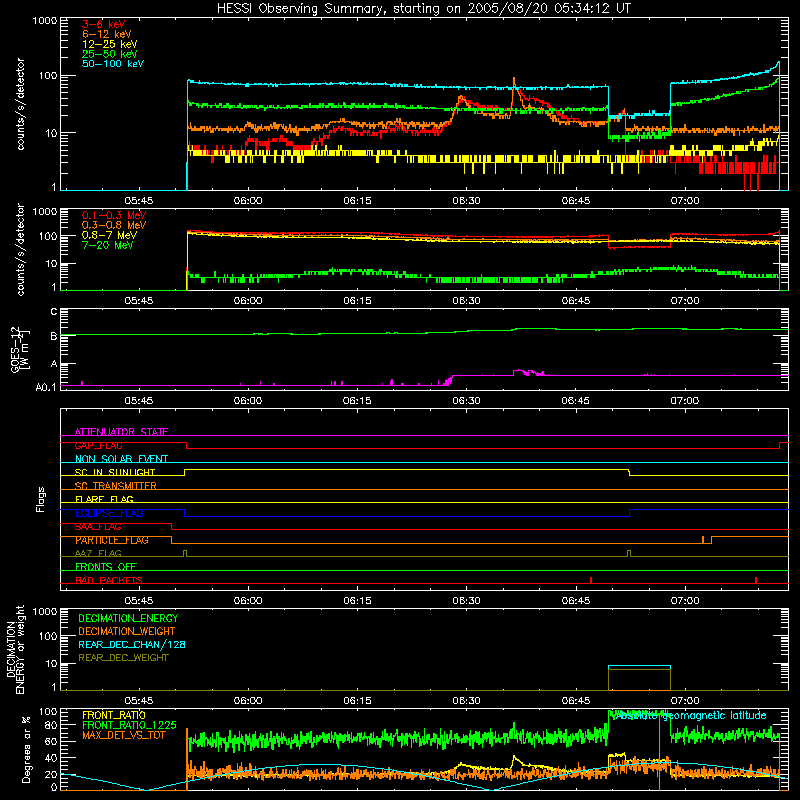800x800 pixels.
Task: Click the HESSI Observing Summary plot title
Action: (x=423, y=9)
